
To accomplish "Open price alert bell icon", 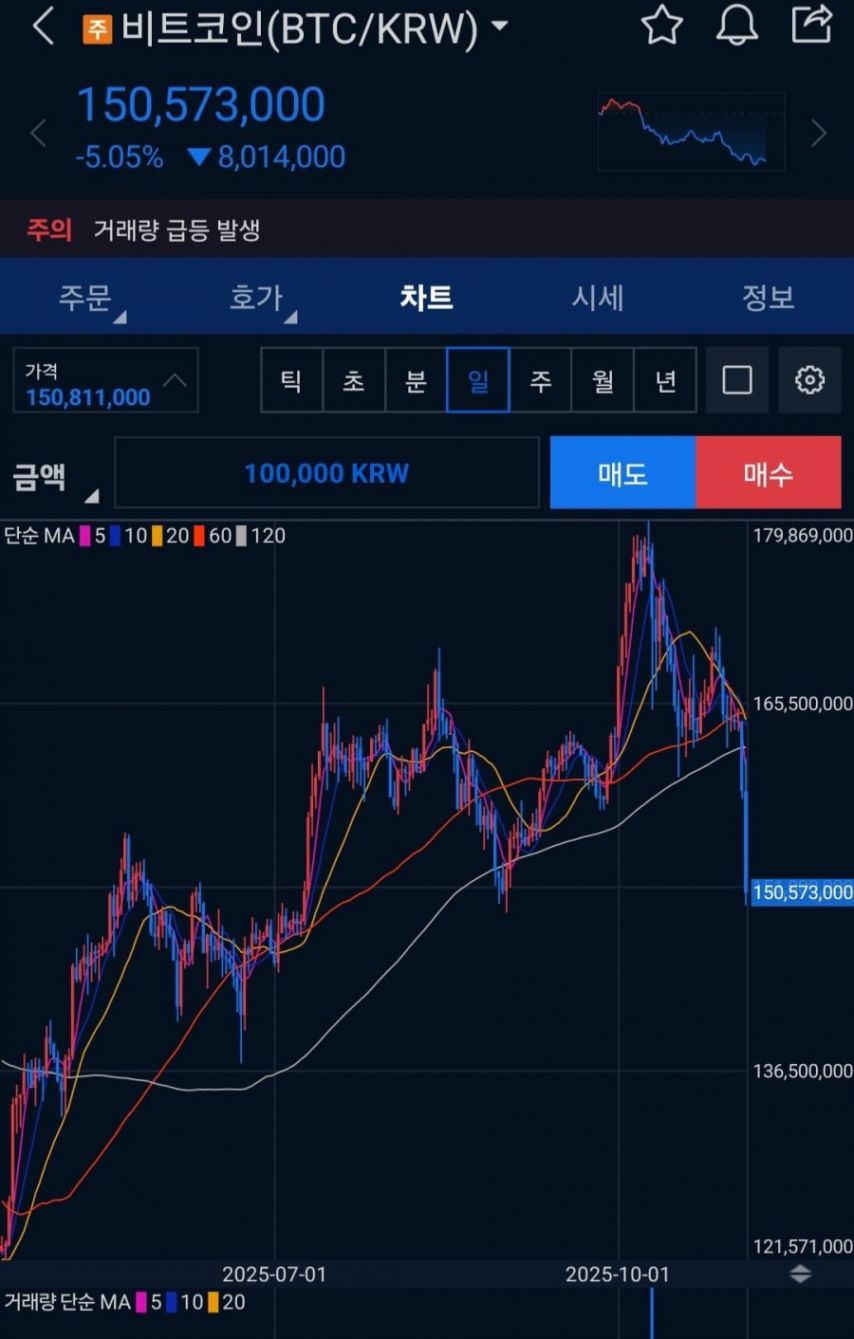I will coord(737,26).
